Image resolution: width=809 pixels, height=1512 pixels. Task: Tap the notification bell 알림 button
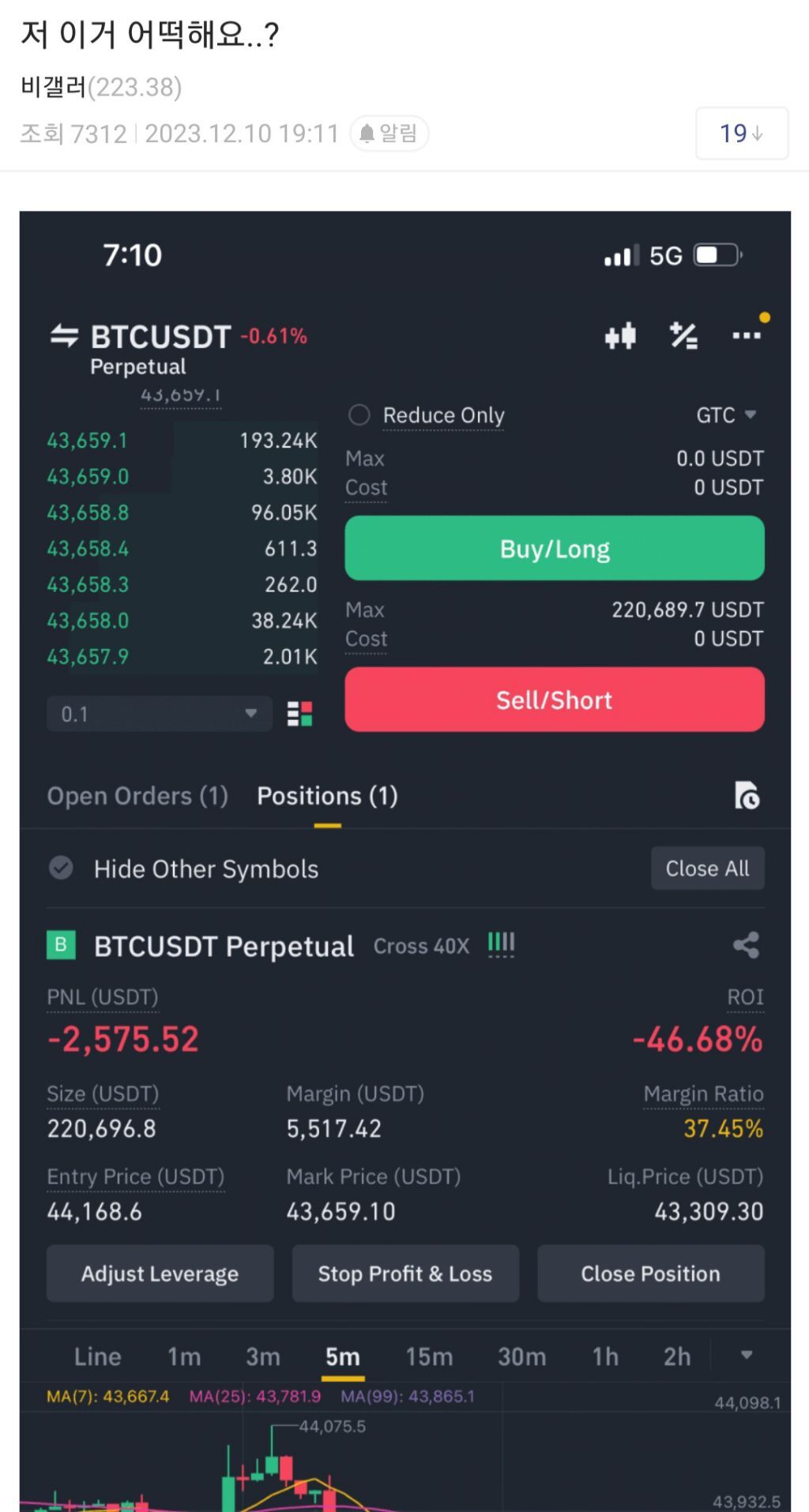(x=389, y=133)
